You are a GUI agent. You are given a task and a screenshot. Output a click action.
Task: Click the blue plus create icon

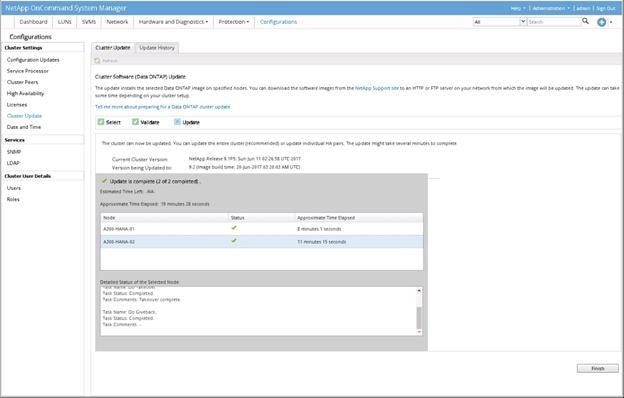tap(601, 22)
